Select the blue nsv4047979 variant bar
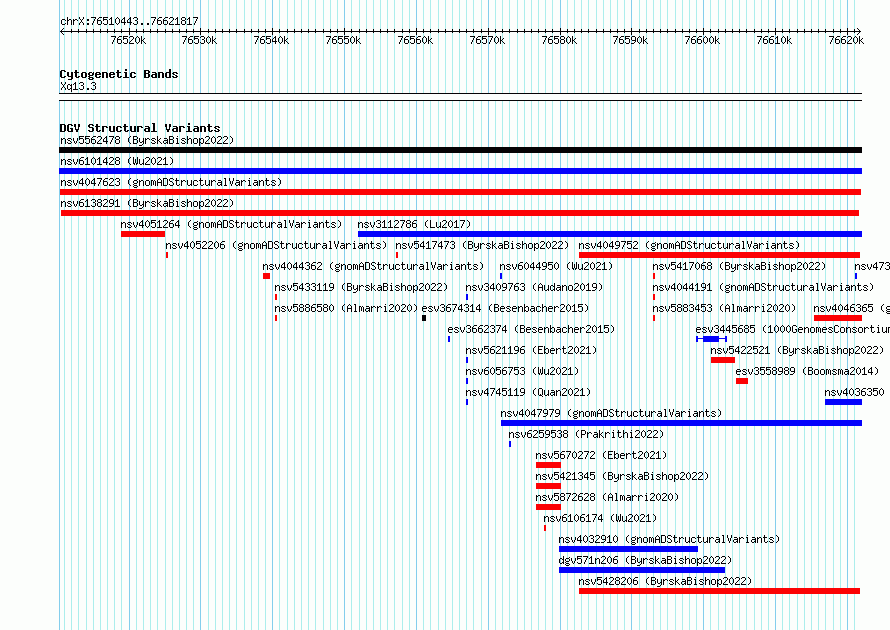The width and height of the screenshot is (890, 630). [x=681, y=423]
